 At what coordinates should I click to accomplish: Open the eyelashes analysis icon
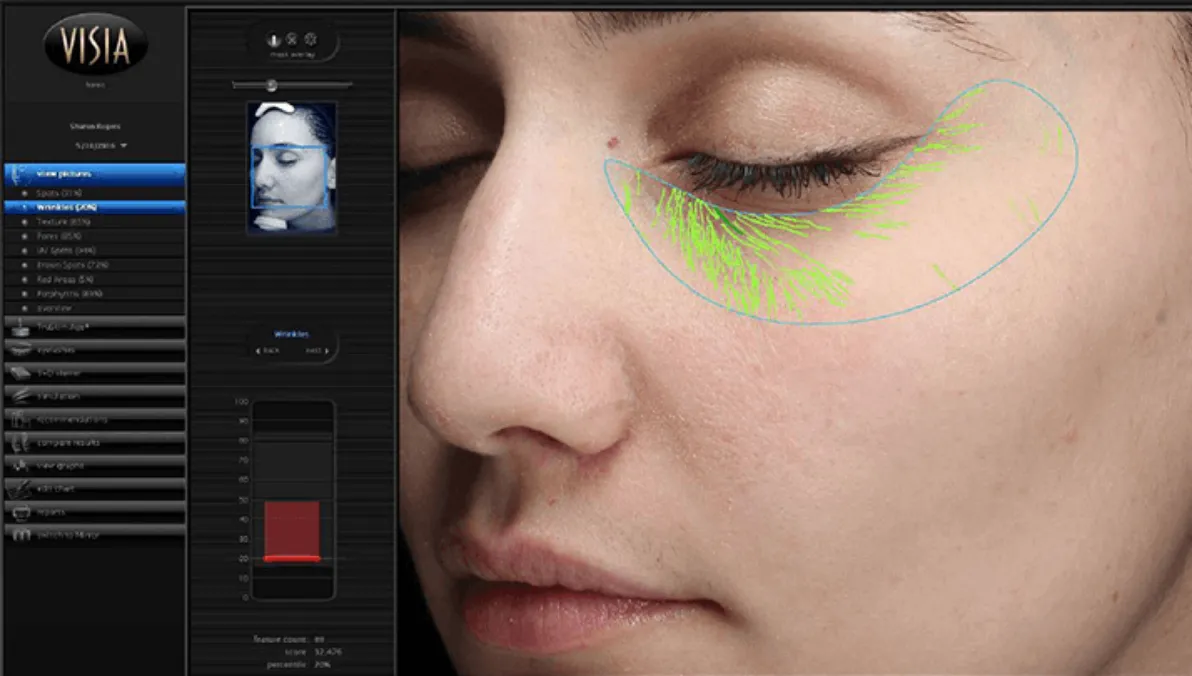click(x=22, y=351)
